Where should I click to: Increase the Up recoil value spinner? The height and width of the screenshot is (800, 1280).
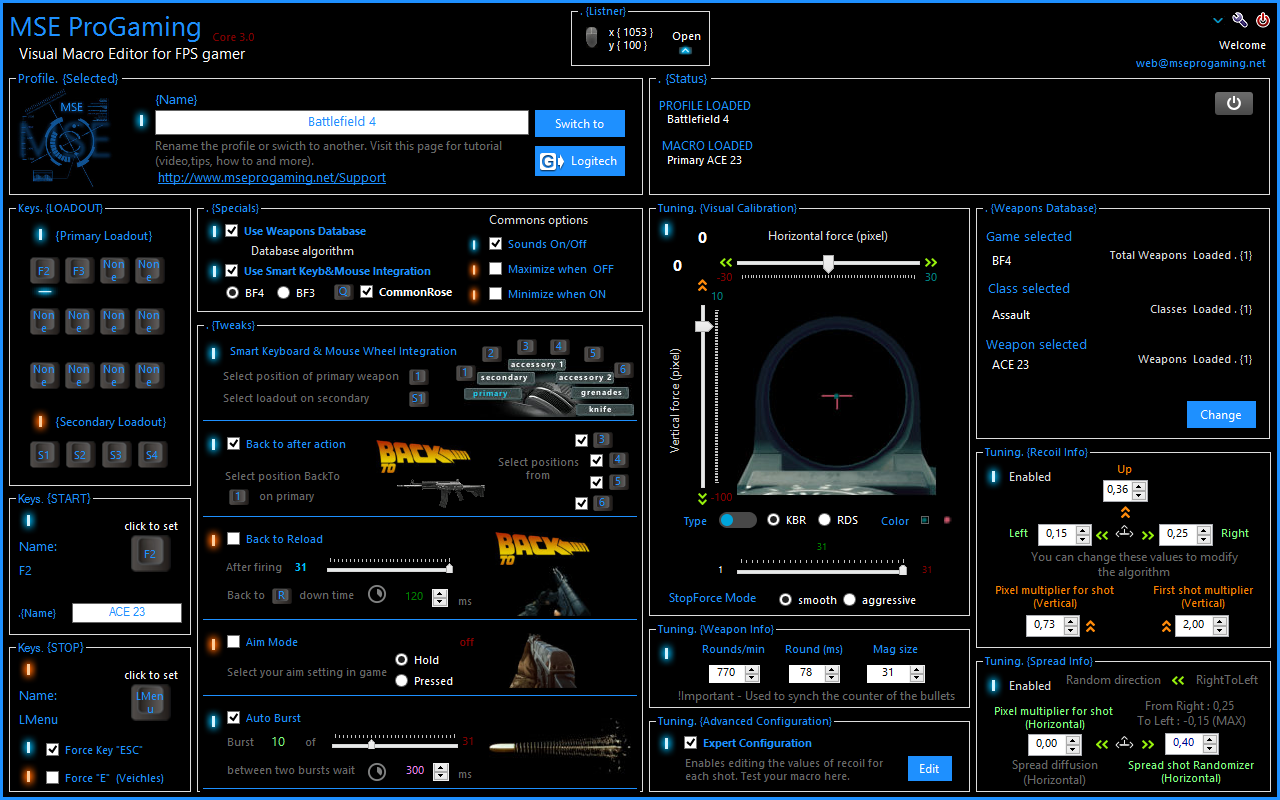click(x=1140, y=486)
